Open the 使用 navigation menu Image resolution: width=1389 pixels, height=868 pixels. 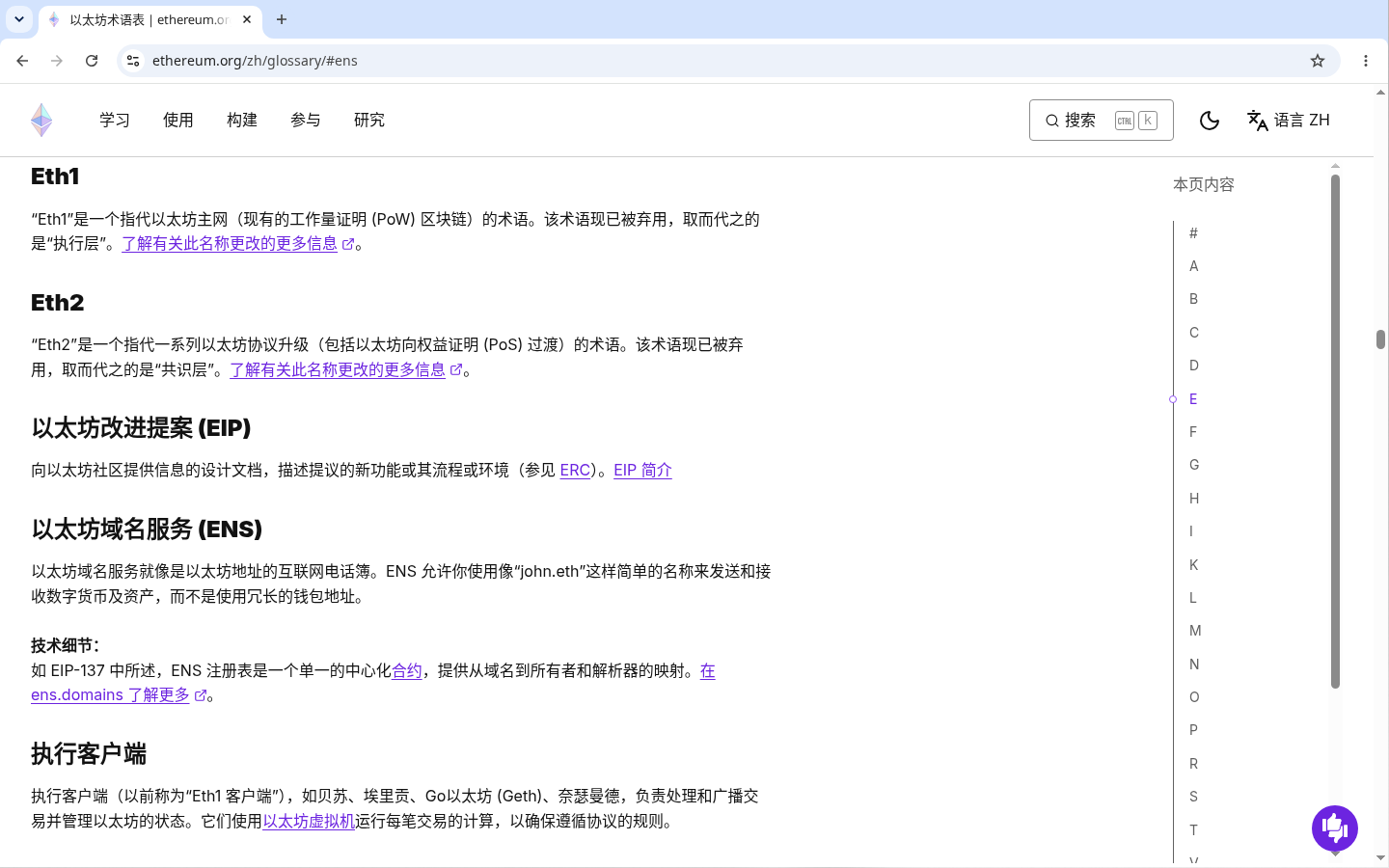[178, 120]
